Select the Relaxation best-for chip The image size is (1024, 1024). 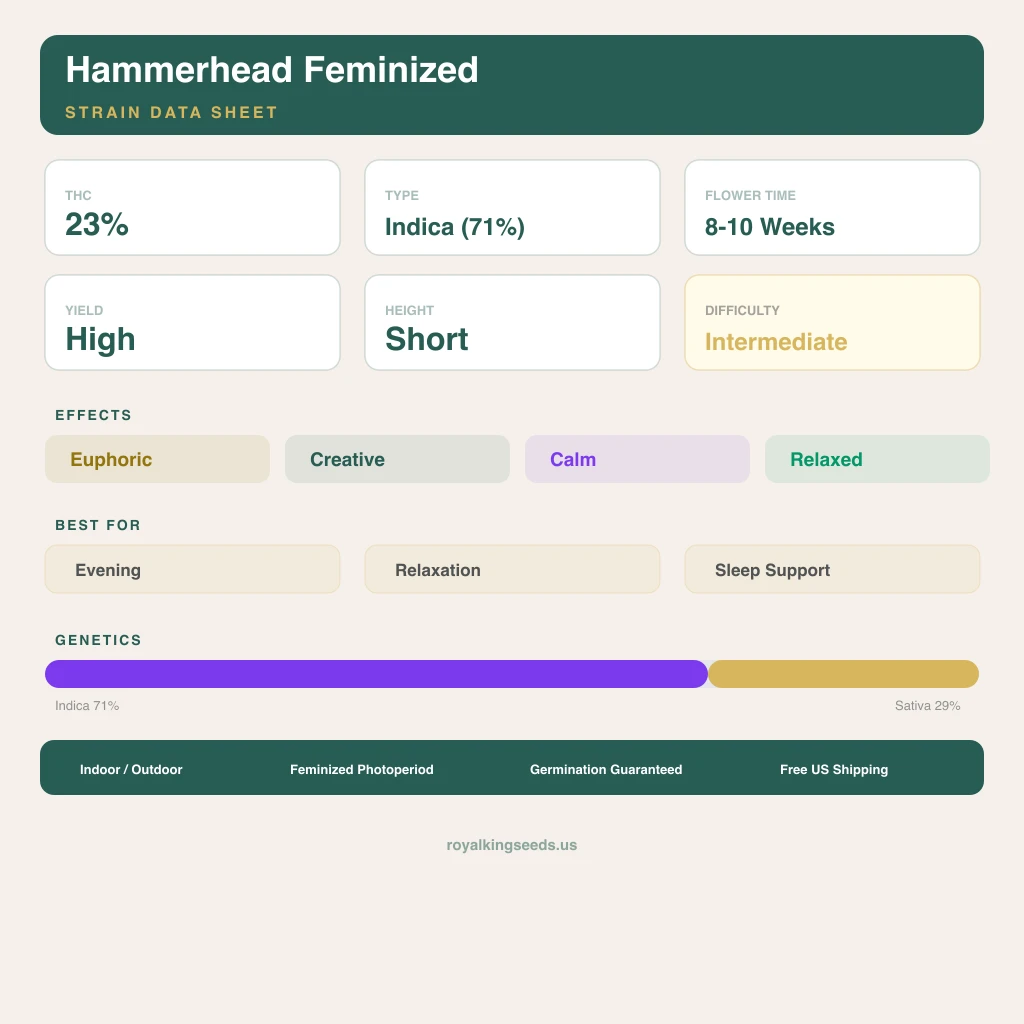click(512, 569)
